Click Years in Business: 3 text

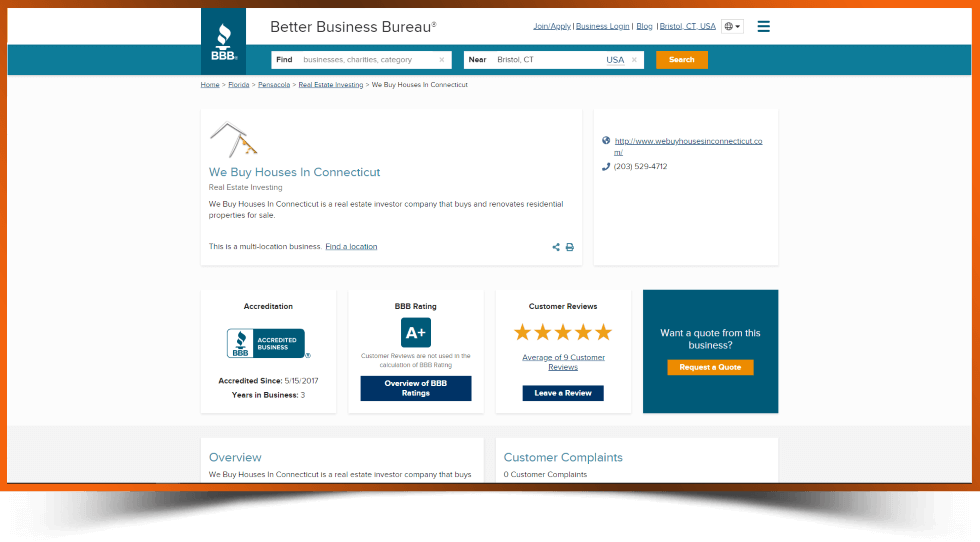[268, 395]
